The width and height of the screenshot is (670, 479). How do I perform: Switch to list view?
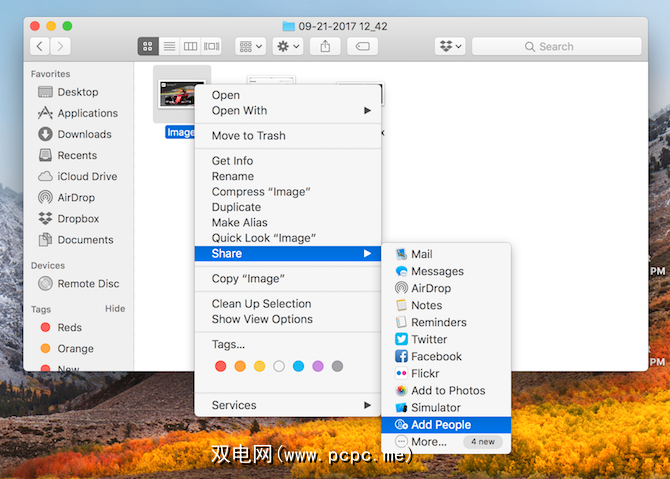coord(169,46)
